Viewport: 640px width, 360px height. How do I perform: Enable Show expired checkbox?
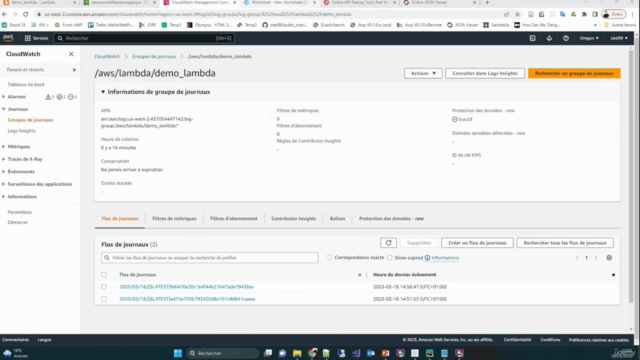[390, 258]
